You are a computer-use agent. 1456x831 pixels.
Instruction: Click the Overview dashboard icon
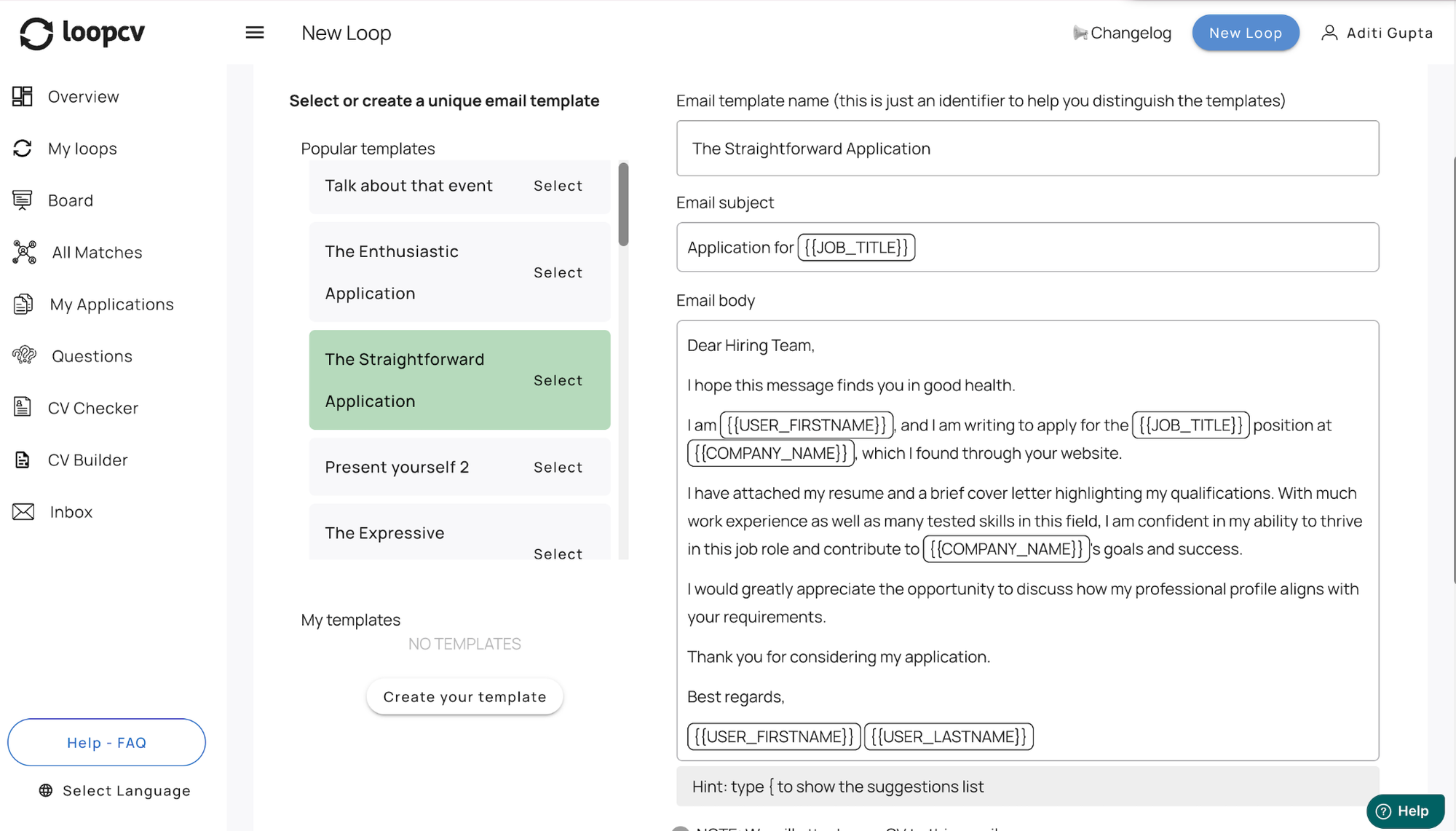[23, 96]
